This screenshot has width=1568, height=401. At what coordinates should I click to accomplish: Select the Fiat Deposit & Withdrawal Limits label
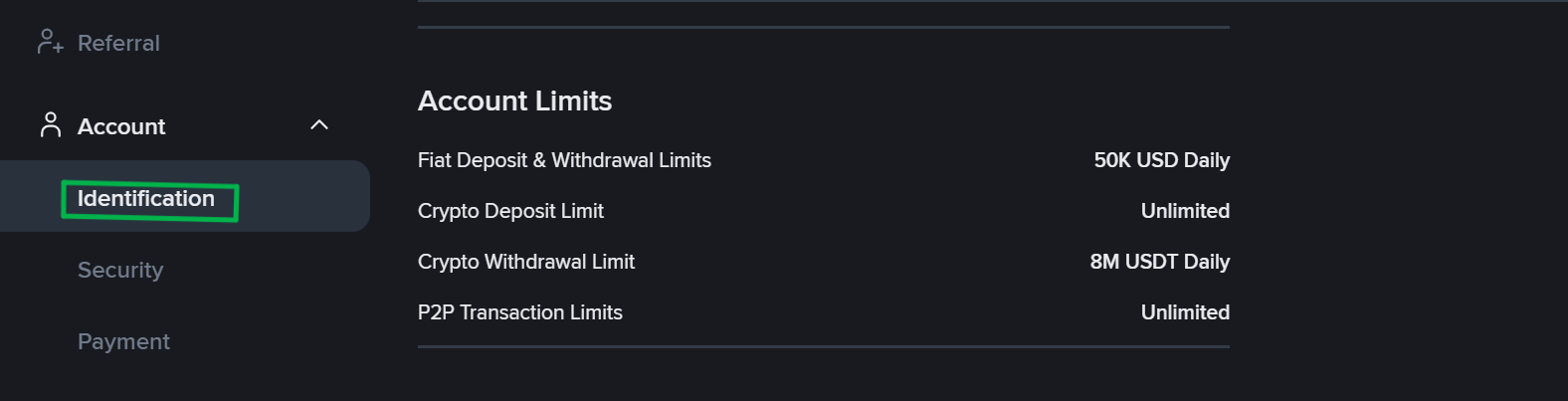(x=564, y=160)
